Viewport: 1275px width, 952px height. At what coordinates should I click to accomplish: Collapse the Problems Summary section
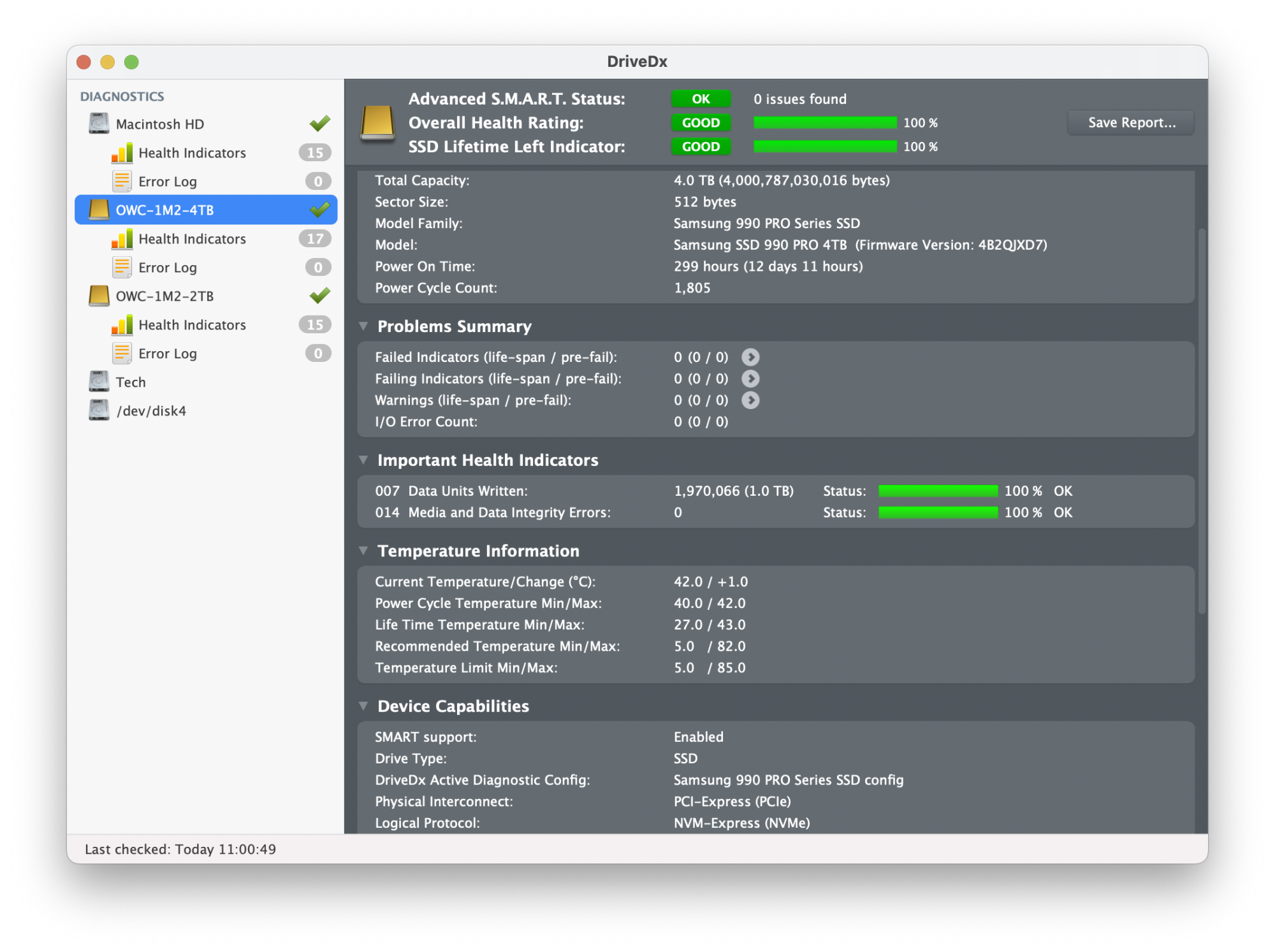pyautogui.click(x=363, y=326)
